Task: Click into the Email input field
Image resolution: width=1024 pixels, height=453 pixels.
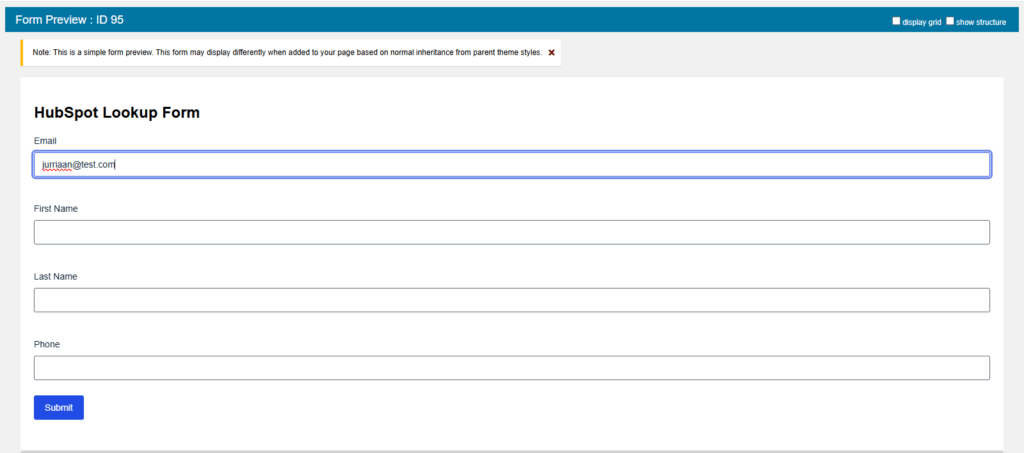Action: pyautogui.click(x=512, y=164)
